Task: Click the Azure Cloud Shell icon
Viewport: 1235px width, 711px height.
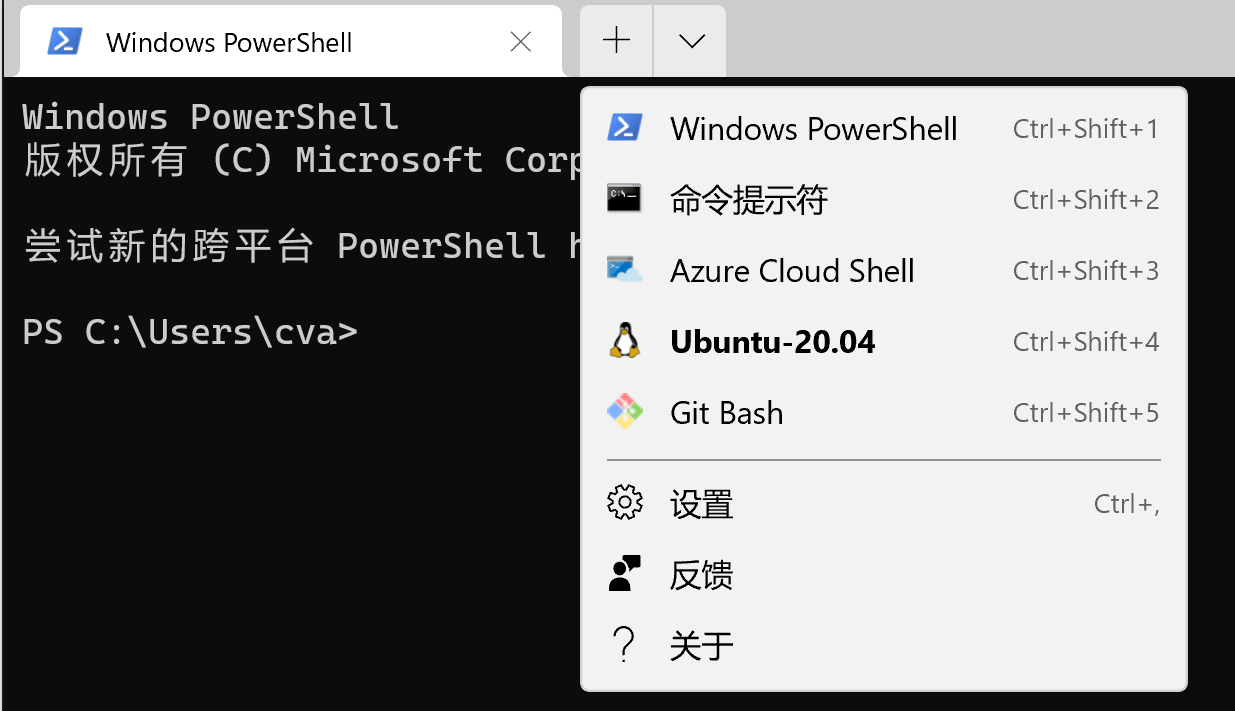Action: (x=624, y=270)
